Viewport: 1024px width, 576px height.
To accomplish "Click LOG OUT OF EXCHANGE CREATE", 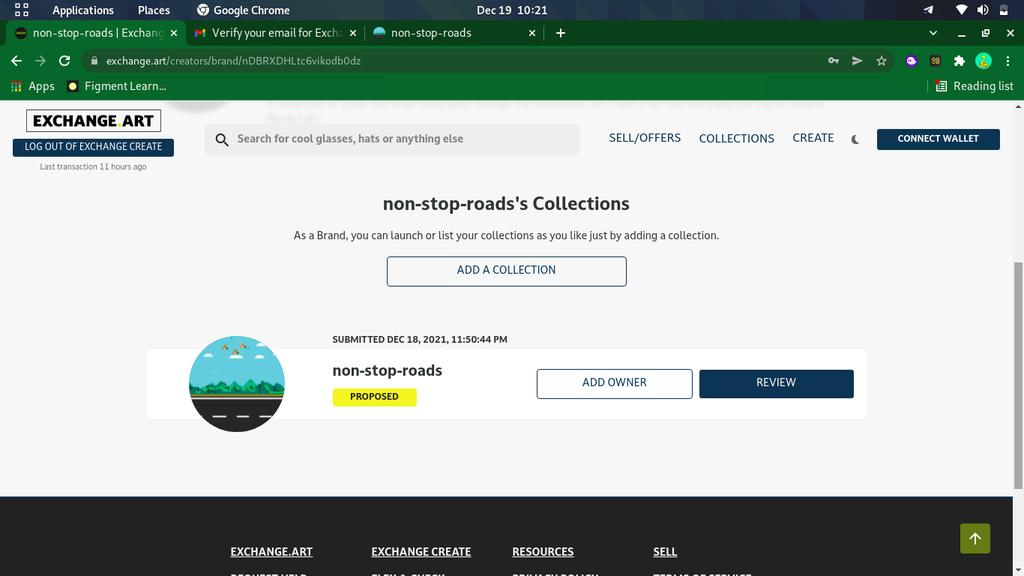I will coord(93,147).
